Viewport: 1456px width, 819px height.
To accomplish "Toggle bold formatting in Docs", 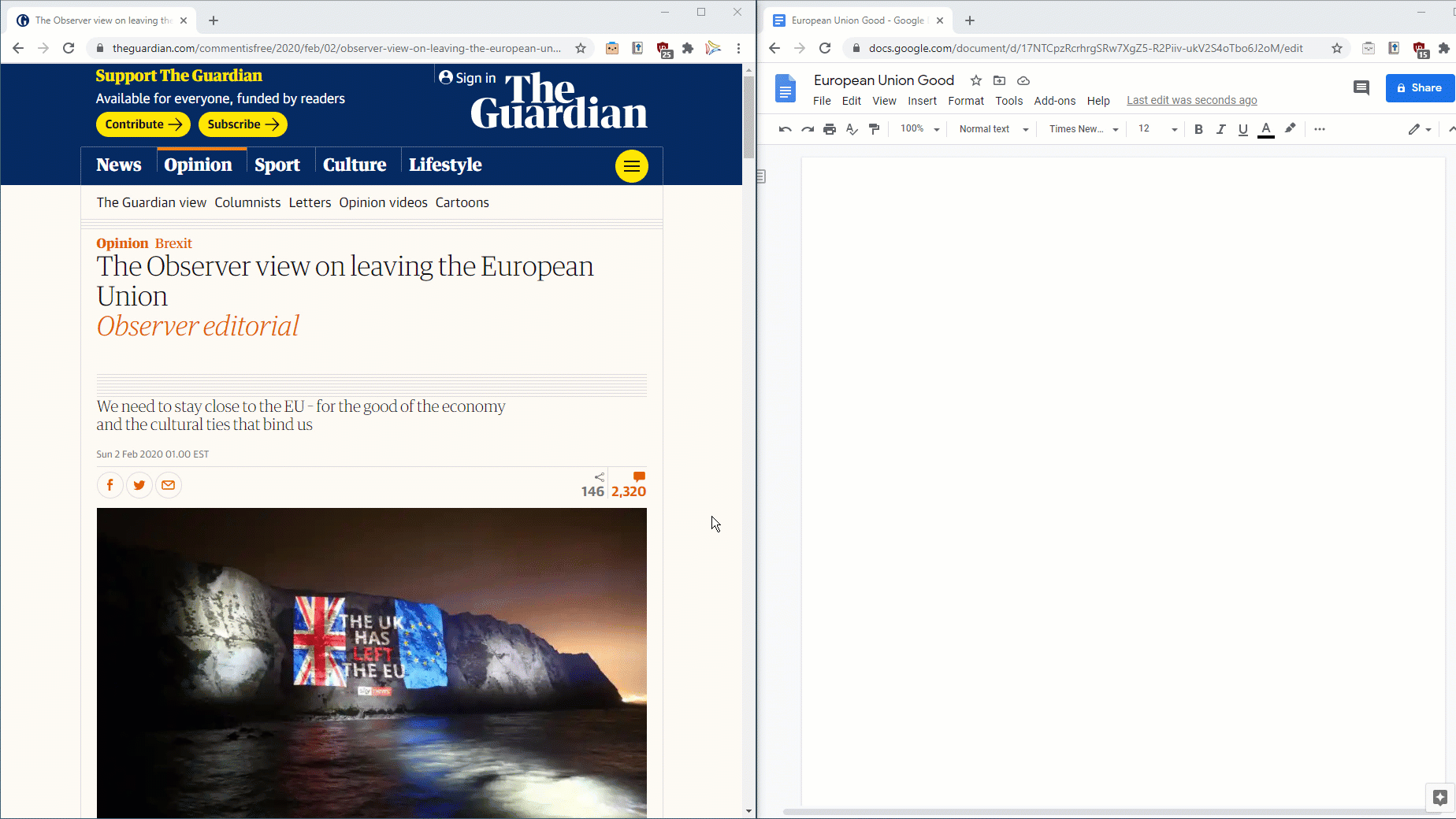I will click(x=1198, y=129).
